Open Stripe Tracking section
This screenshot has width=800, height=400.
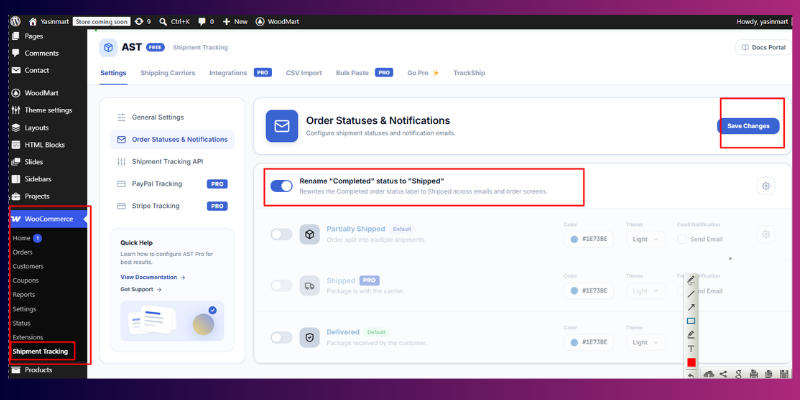[x=172, y=206]
